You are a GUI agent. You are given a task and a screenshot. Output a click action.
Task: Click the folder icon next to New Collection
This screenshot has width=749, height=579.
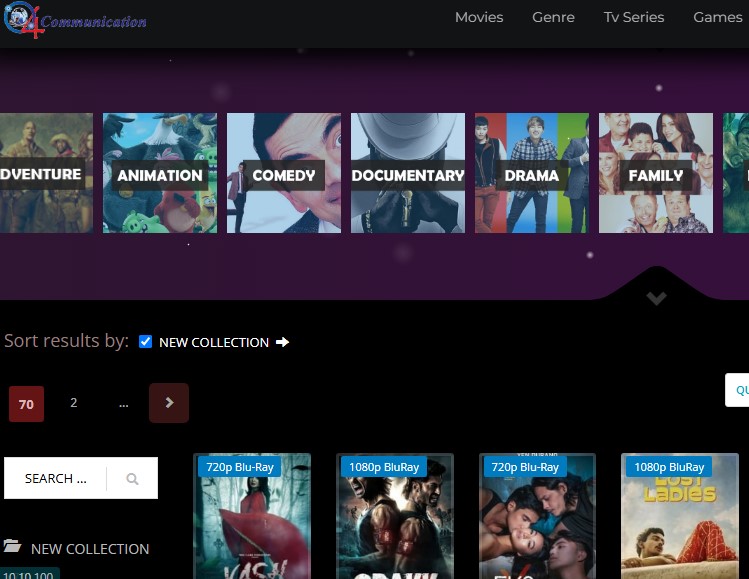point(13,547)
